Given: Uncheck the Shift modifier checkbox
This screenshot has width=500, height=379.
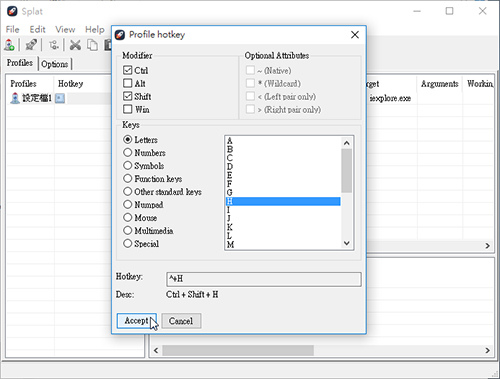Looking at the screenshot, I should coord(128,96).
